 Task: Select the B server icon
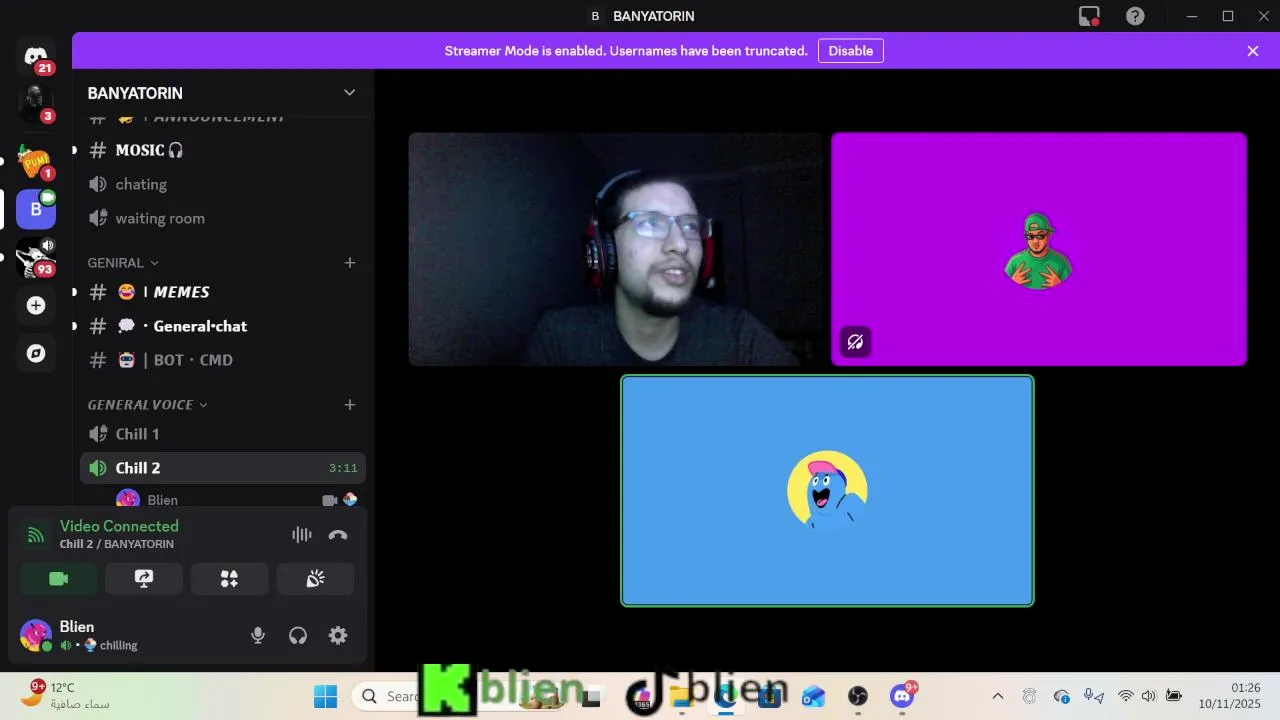pos(36,209)
